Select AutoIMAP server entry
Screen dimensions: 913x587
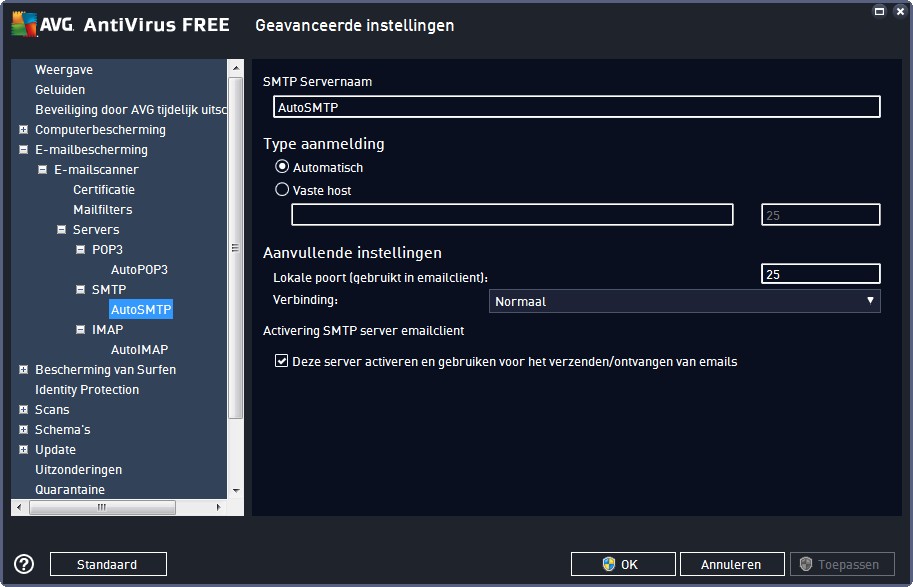click(x=140, y=349)
